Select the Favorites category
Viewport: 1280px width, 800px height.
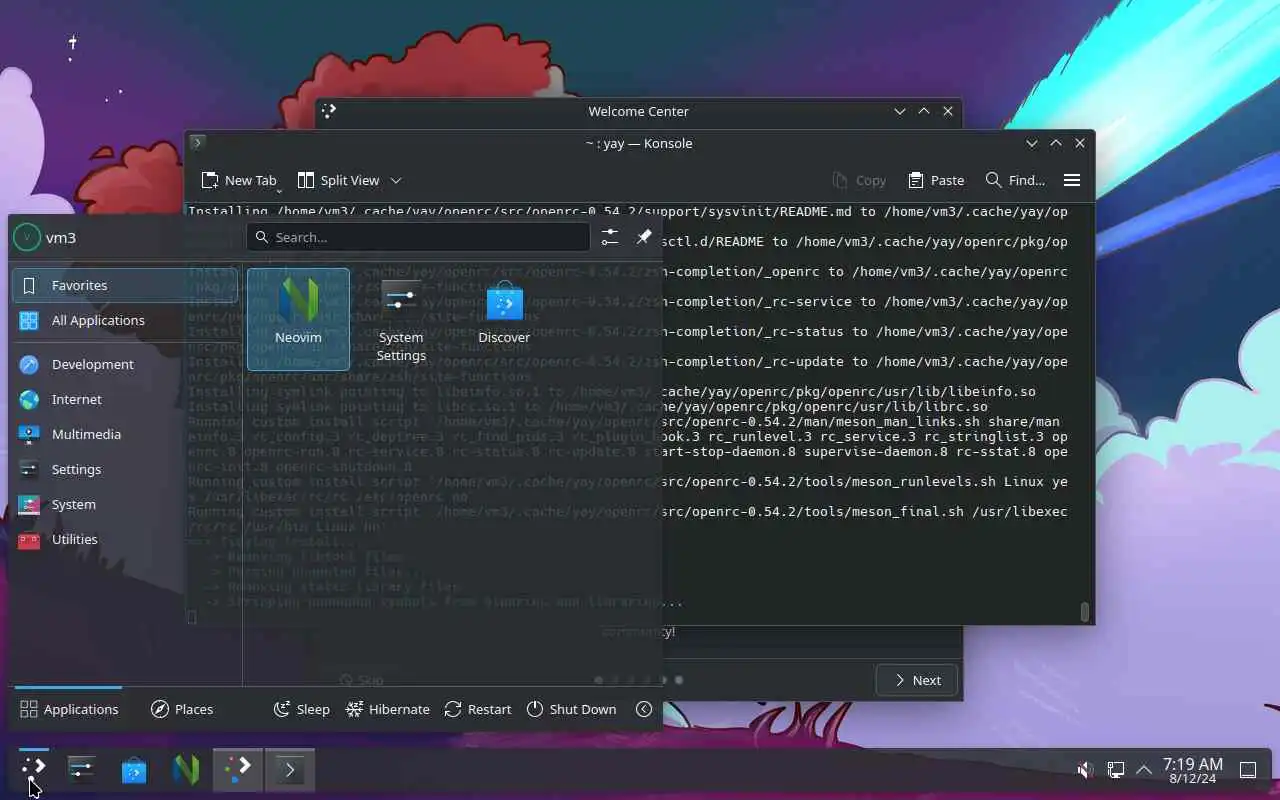click(125, 285)
